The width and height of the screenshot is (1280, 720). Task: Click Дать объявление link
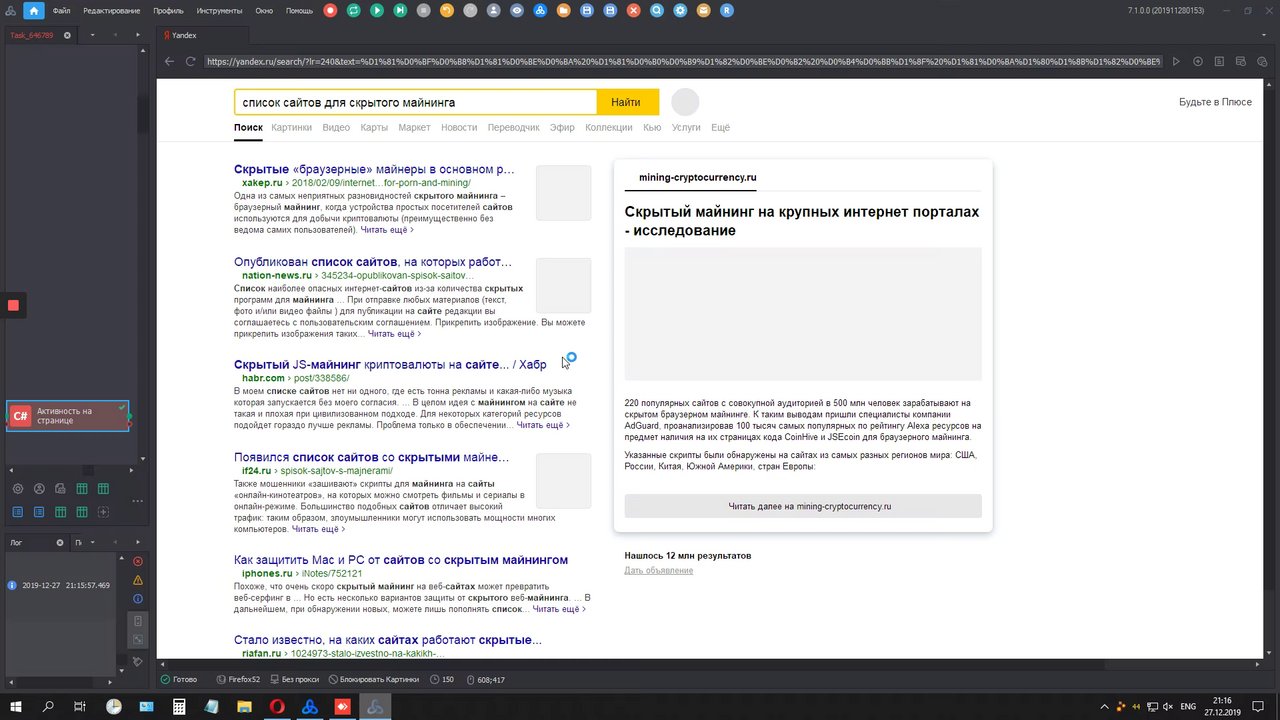point(658,570)
